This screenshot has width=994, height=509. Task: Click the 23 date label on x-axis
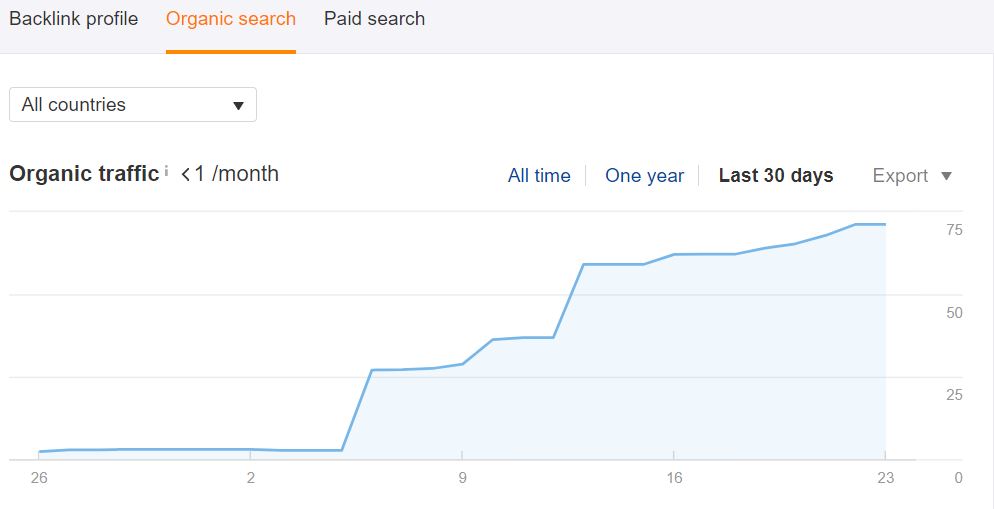pos(886,478)
